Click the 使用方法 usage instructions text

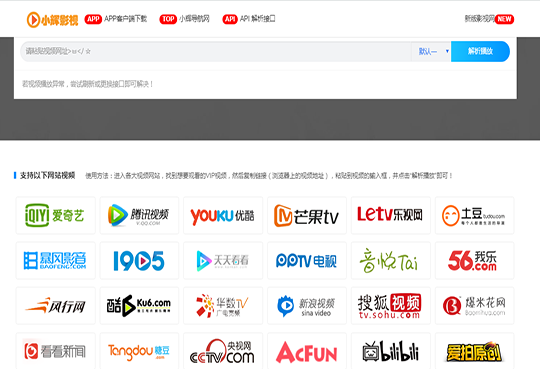[269, 176]
